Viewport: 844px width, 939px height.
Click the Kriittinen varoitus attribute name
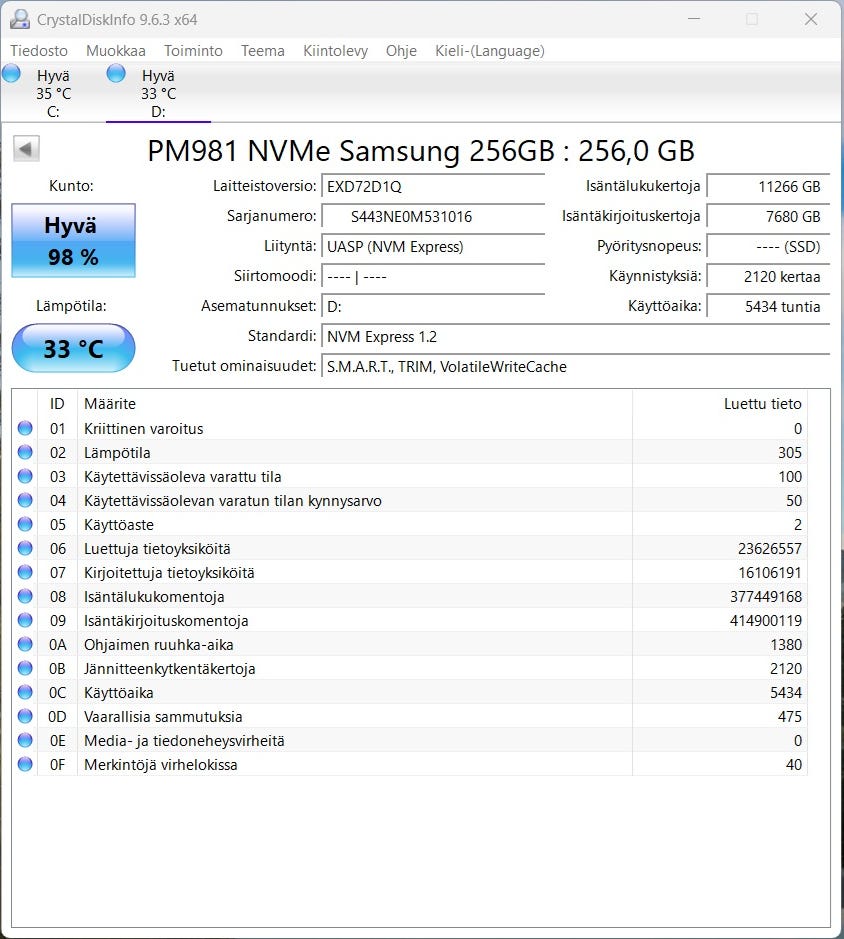144,429
